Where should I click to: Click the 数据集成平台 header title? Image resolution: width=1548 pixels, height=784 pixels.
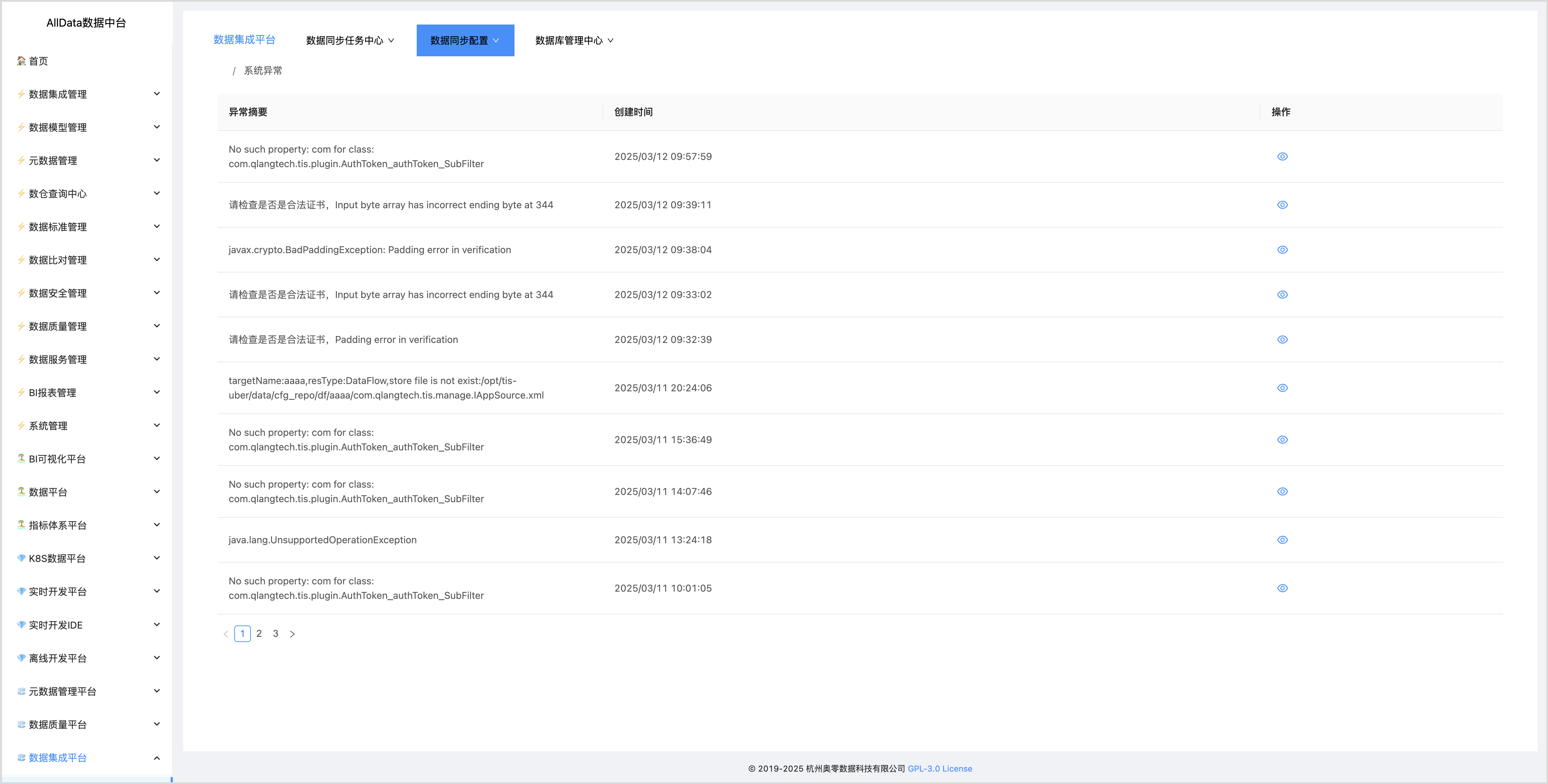pyautogui.click(x=244, y=40)
